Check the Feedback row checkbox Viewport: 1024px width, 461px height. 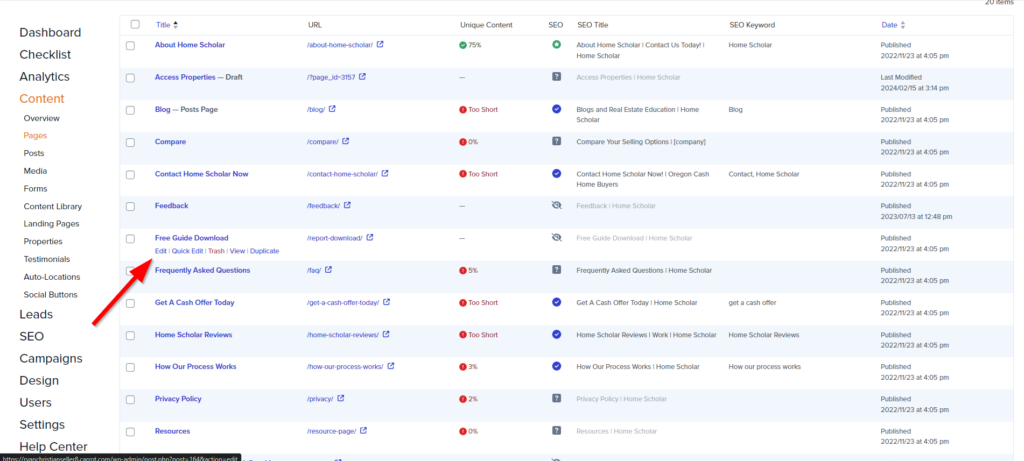[131, 206]
